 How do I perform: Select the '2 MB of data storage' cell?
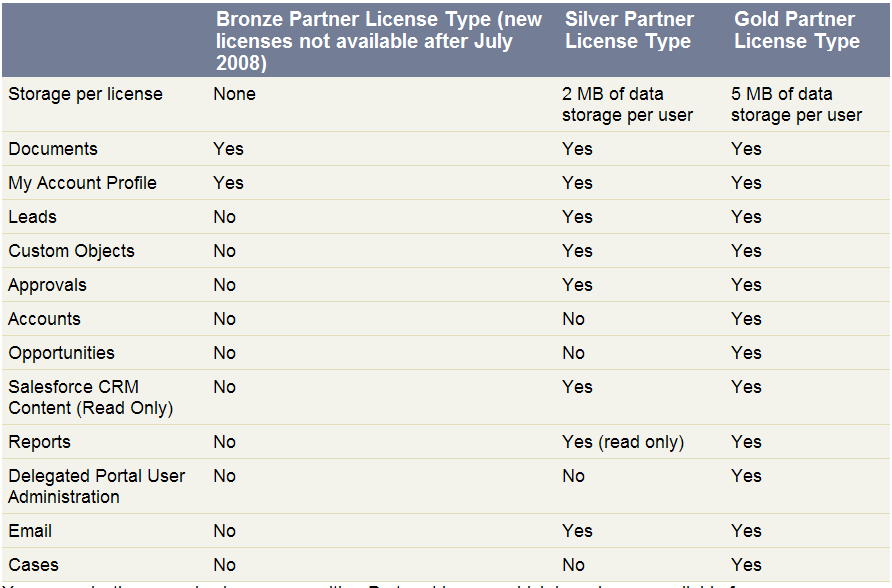click(627, 105)
